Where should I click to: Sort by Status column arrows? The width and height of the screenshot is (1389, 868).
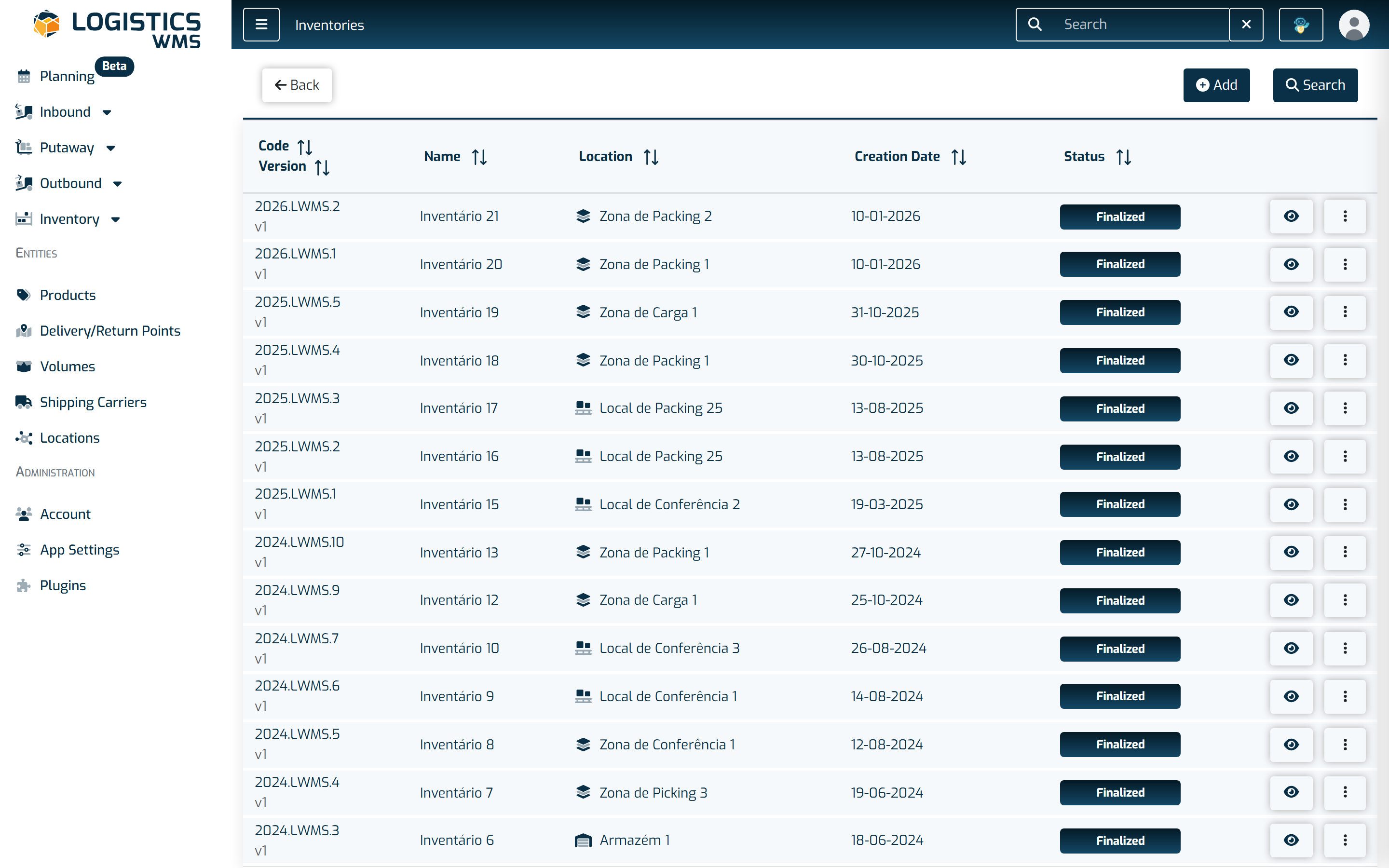(x=1123, y=157)
